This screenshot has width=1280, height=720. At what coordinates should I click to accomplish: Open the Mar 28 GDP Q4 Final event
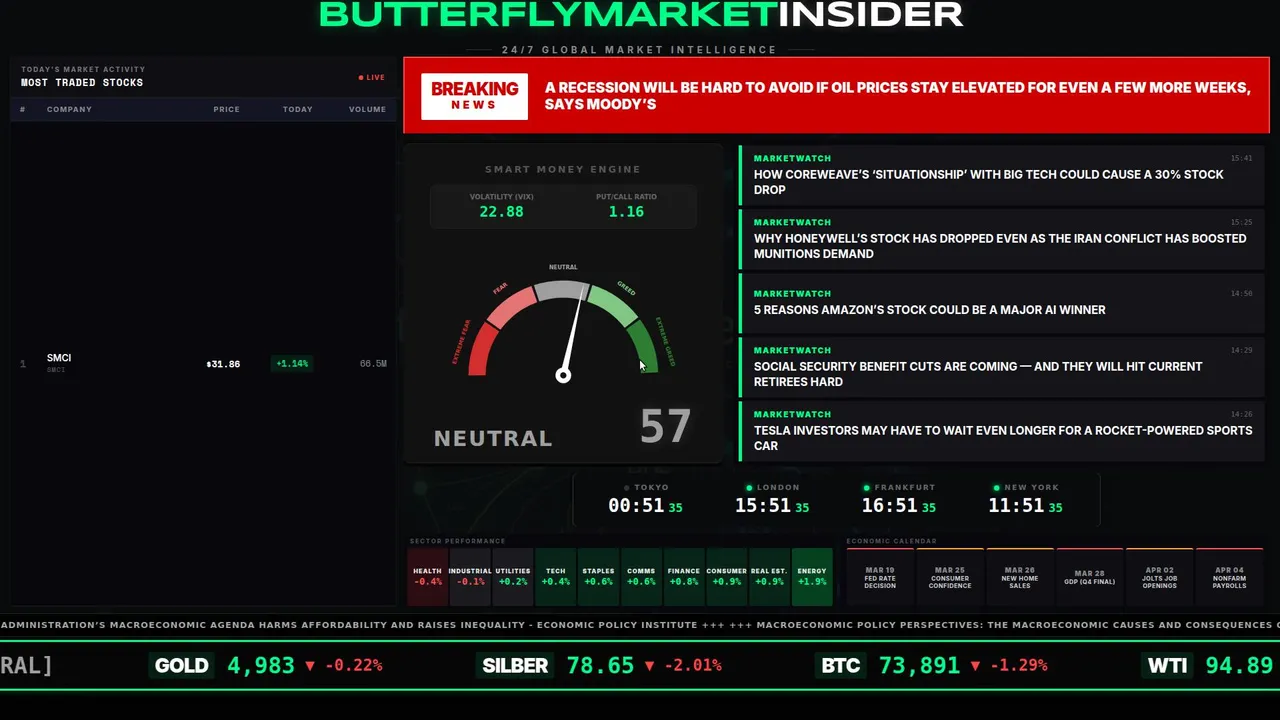[1089, 577]
